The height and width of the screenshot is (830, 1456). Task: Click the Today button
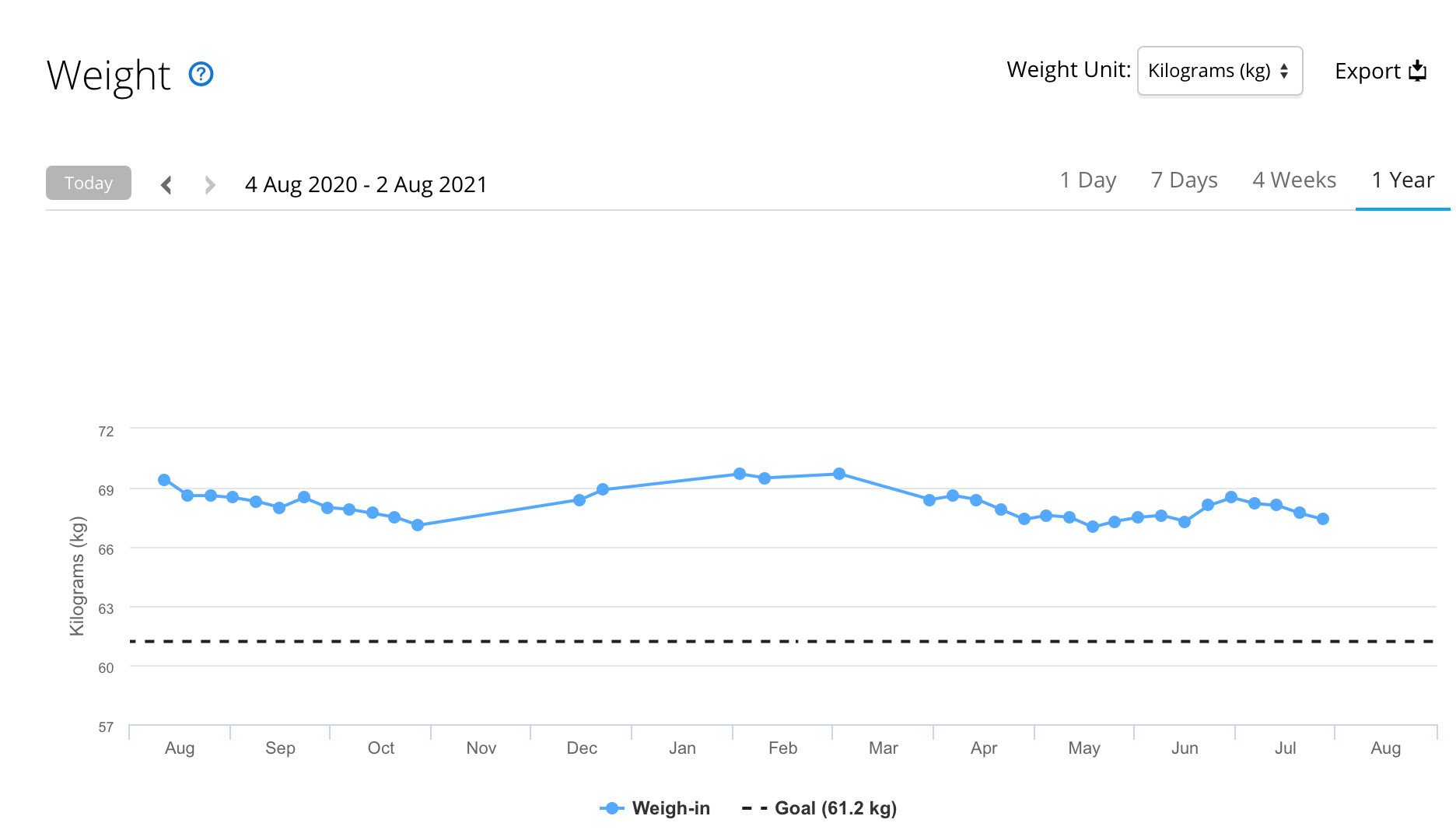(89, 183)
